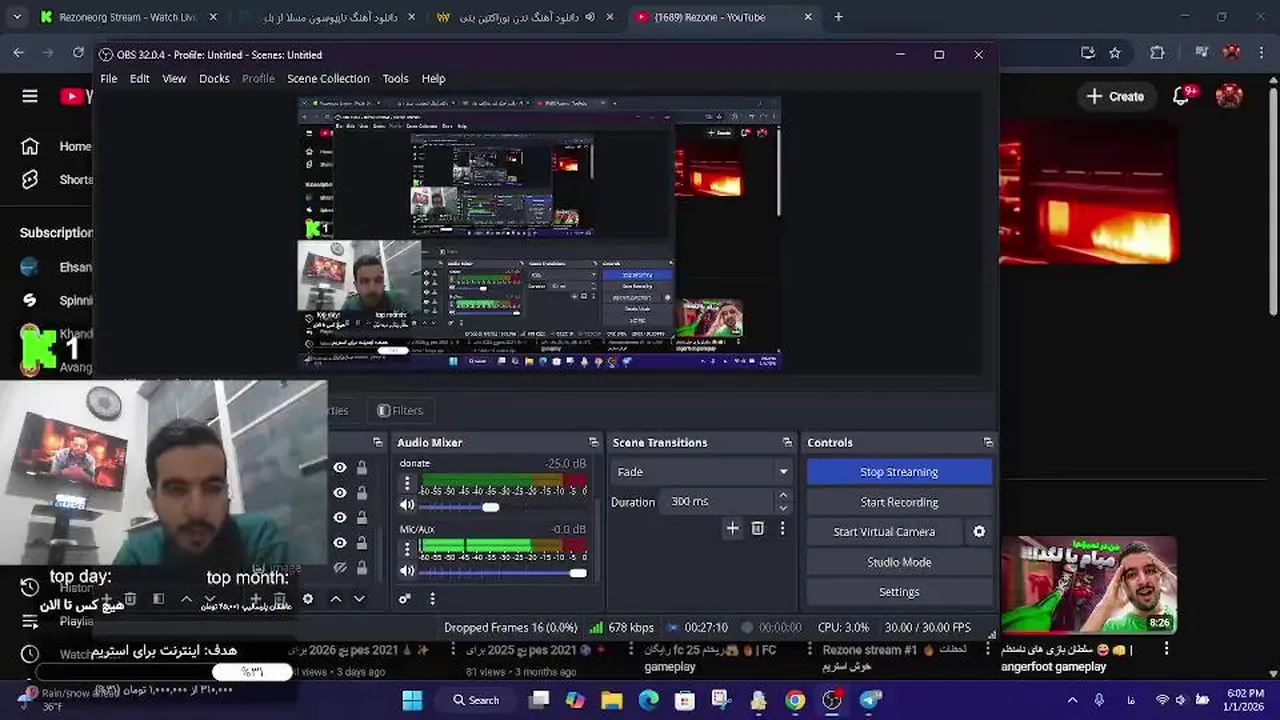Image resolution: width=1280 pixels, height=720 pixels.
Task: Toggle visibility of second source row
Action: click(340, 493)
